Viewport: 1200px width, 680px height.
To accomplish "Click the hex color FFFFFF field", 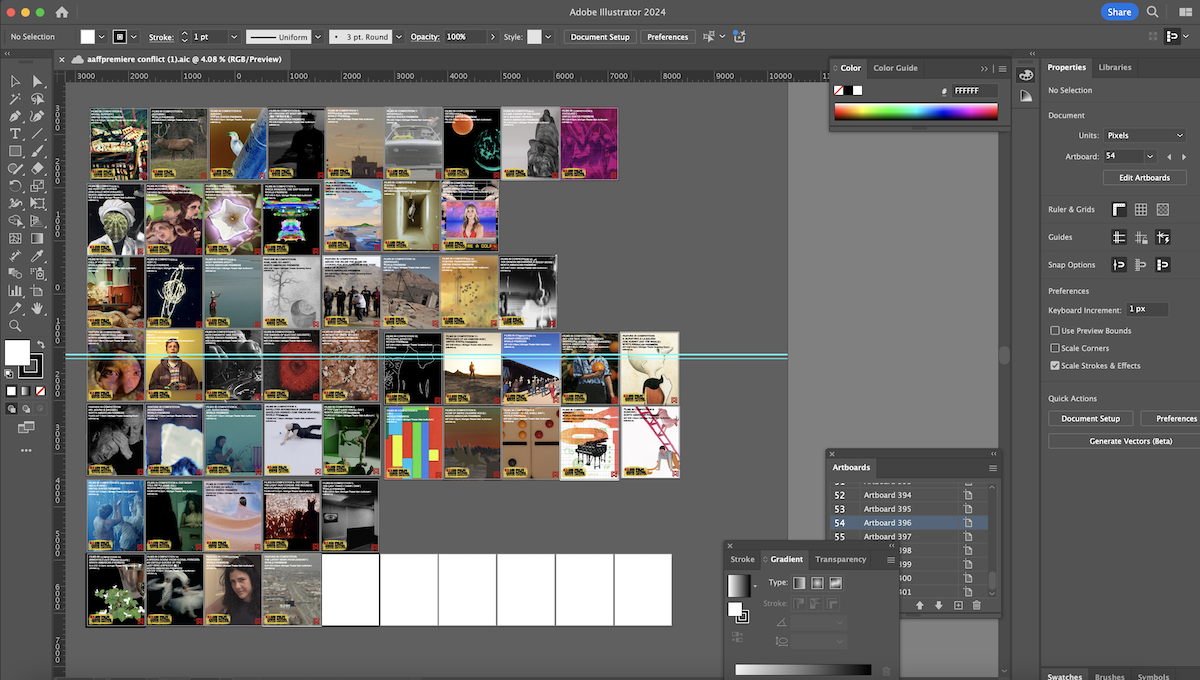I will click(974, 90).
